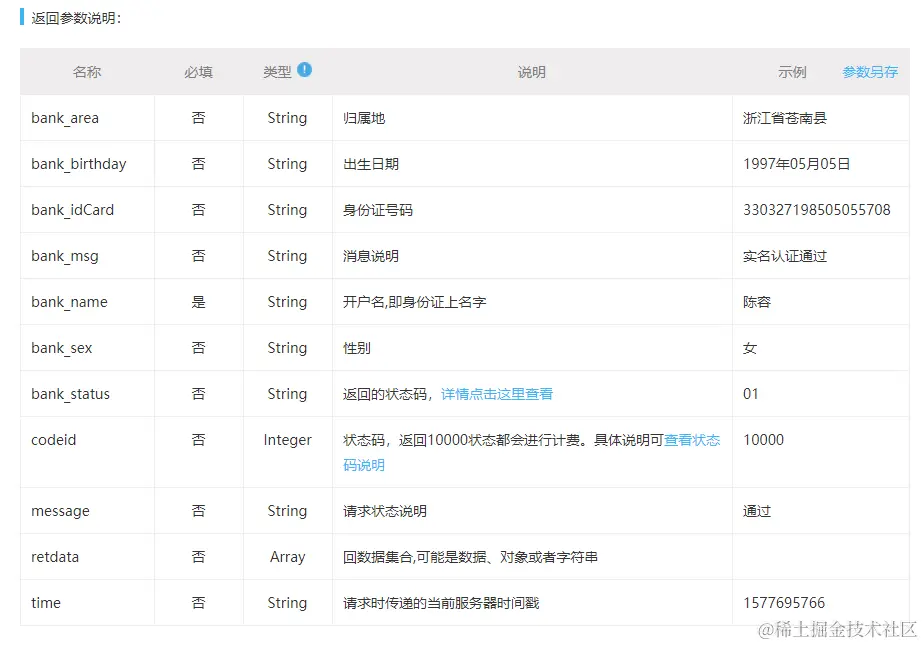
Task: Click the description 回数据集合,可能是数据、对象或者字符串
Action: coord(470,557)
